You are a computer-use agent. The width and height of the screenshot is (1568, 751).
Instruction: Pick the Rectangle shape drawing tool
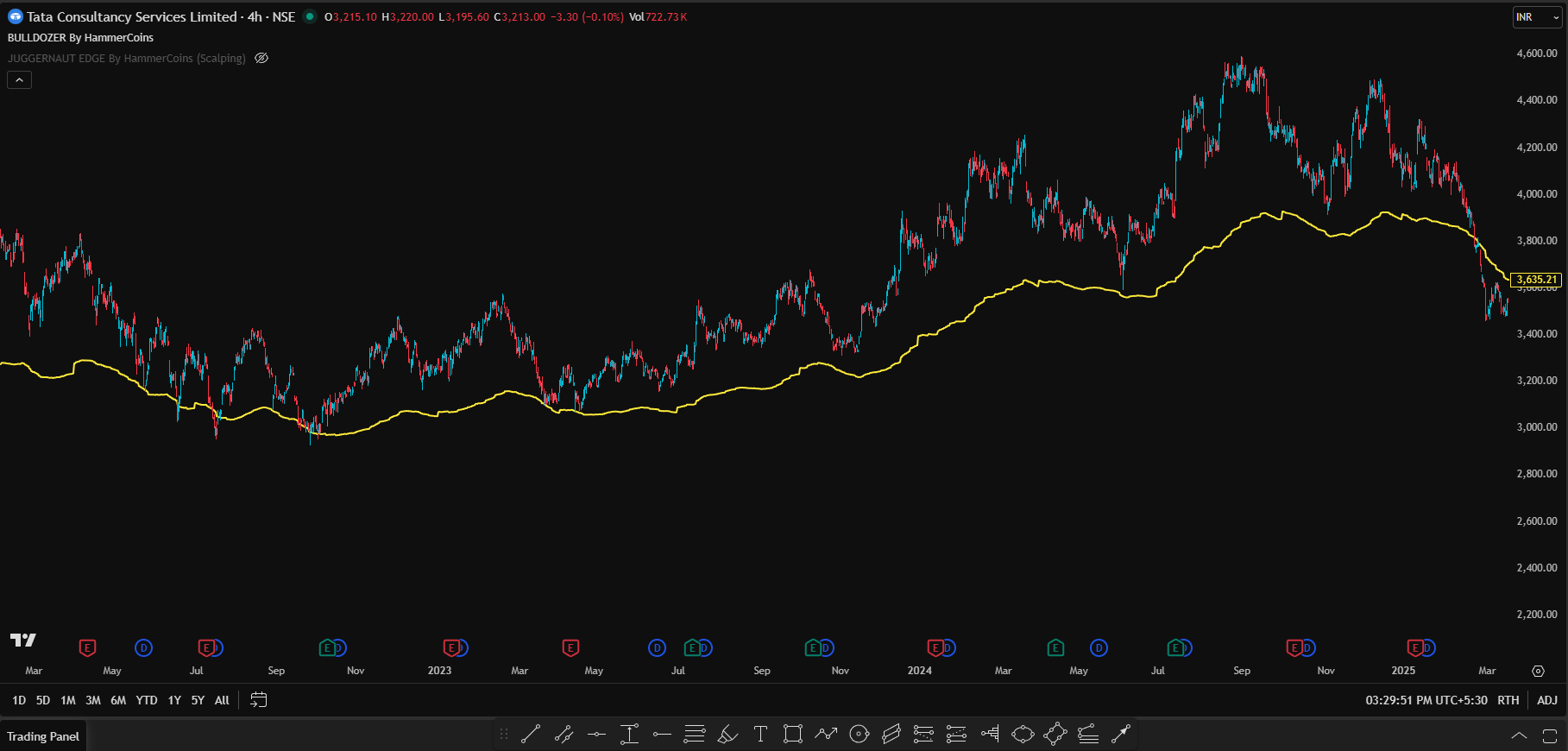pos(792,735)
